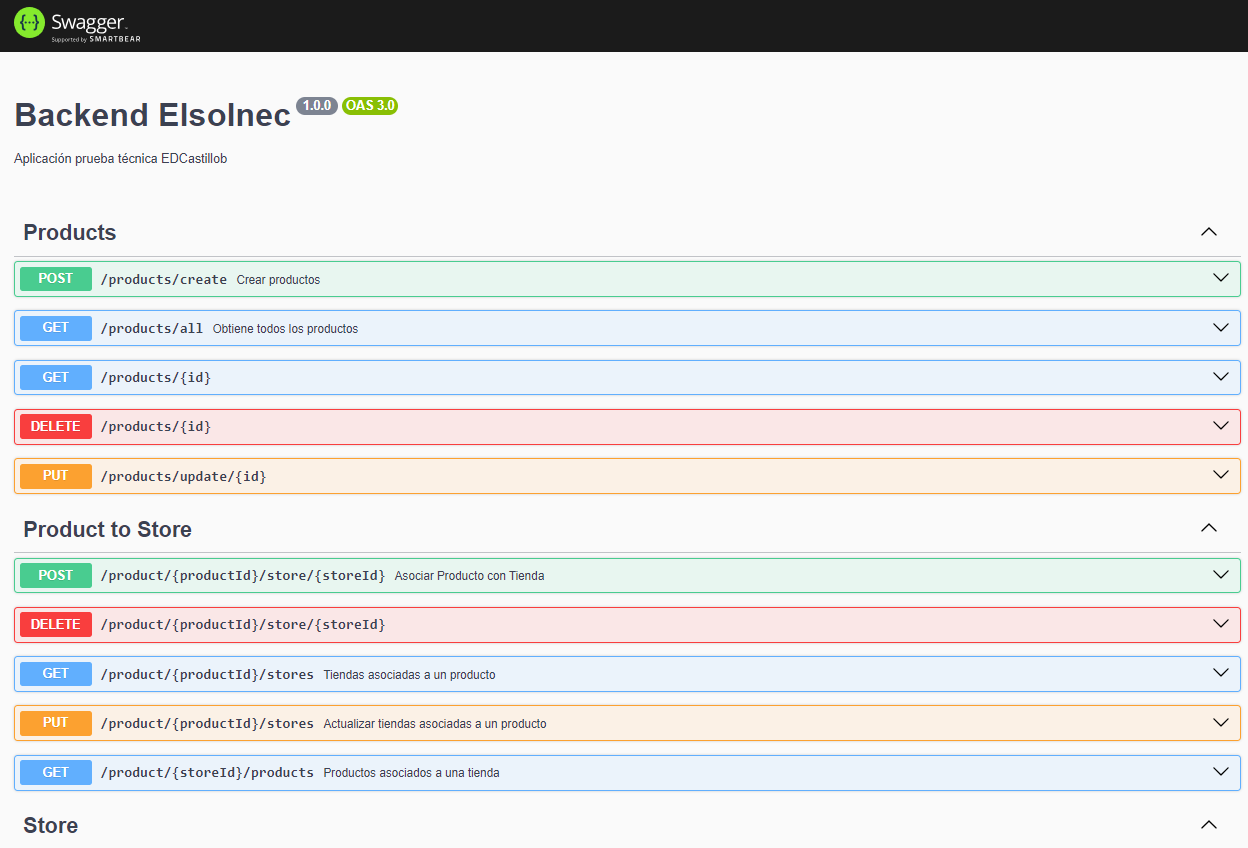Click the 1.0.0 version badge
Image resolution: width=1248 pixels, height=848 pixels.
[316, 106]
